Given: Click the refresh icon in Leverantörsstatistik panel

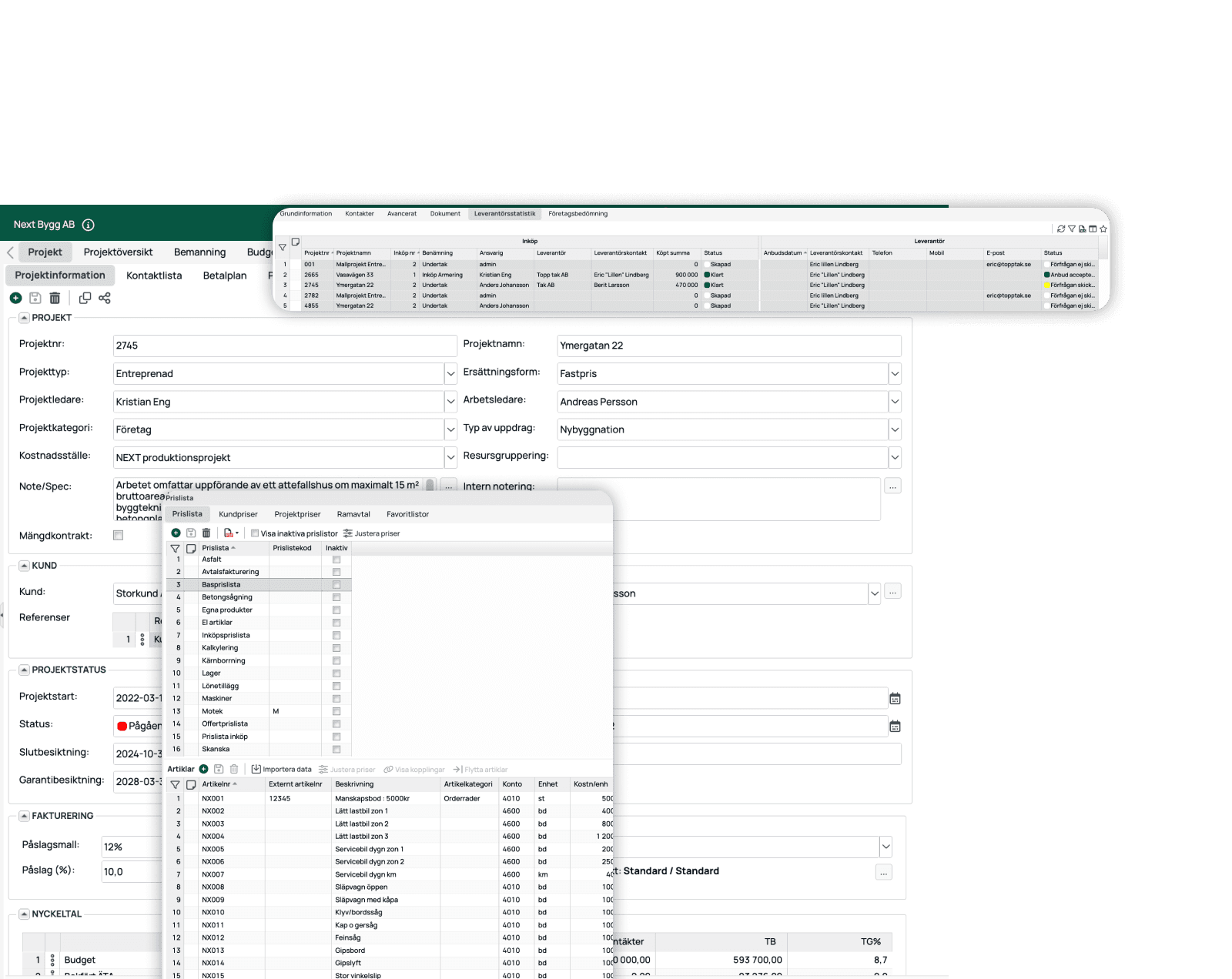Looking at the screenshot, I should coord(1061,229).
